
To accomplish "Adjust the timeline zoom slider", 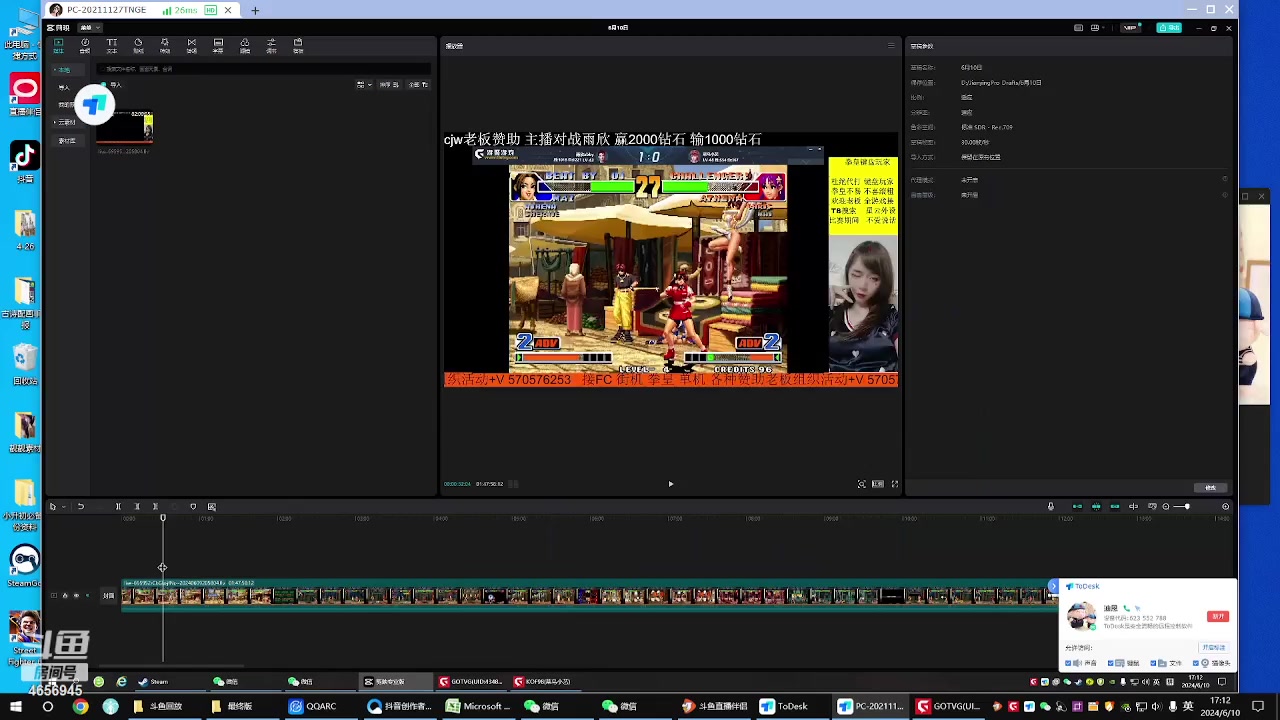I will click(1187, 507).
